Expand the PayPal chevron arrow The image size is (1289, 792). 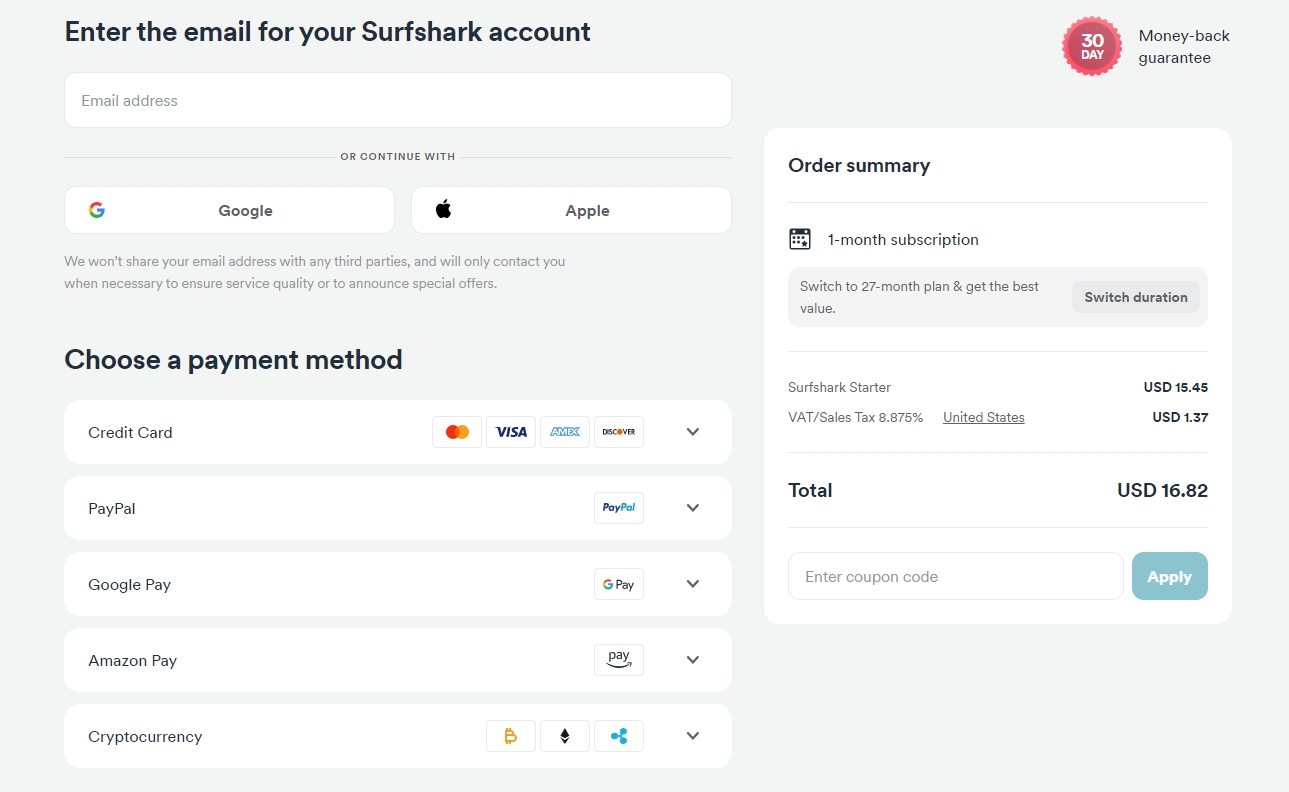click(693, 508)
